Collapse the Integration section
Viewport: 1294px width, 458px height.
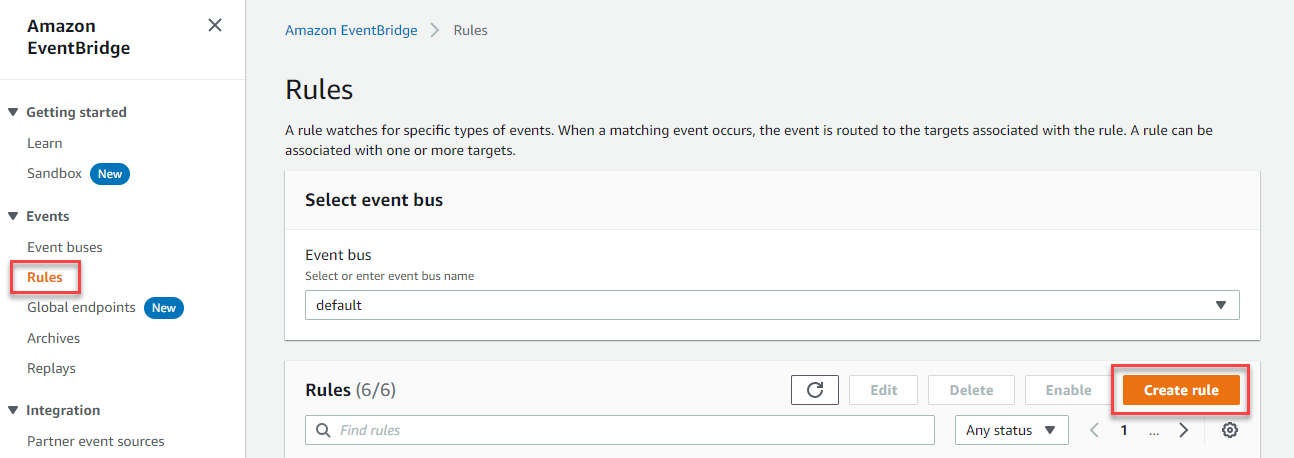click(14, 410)
